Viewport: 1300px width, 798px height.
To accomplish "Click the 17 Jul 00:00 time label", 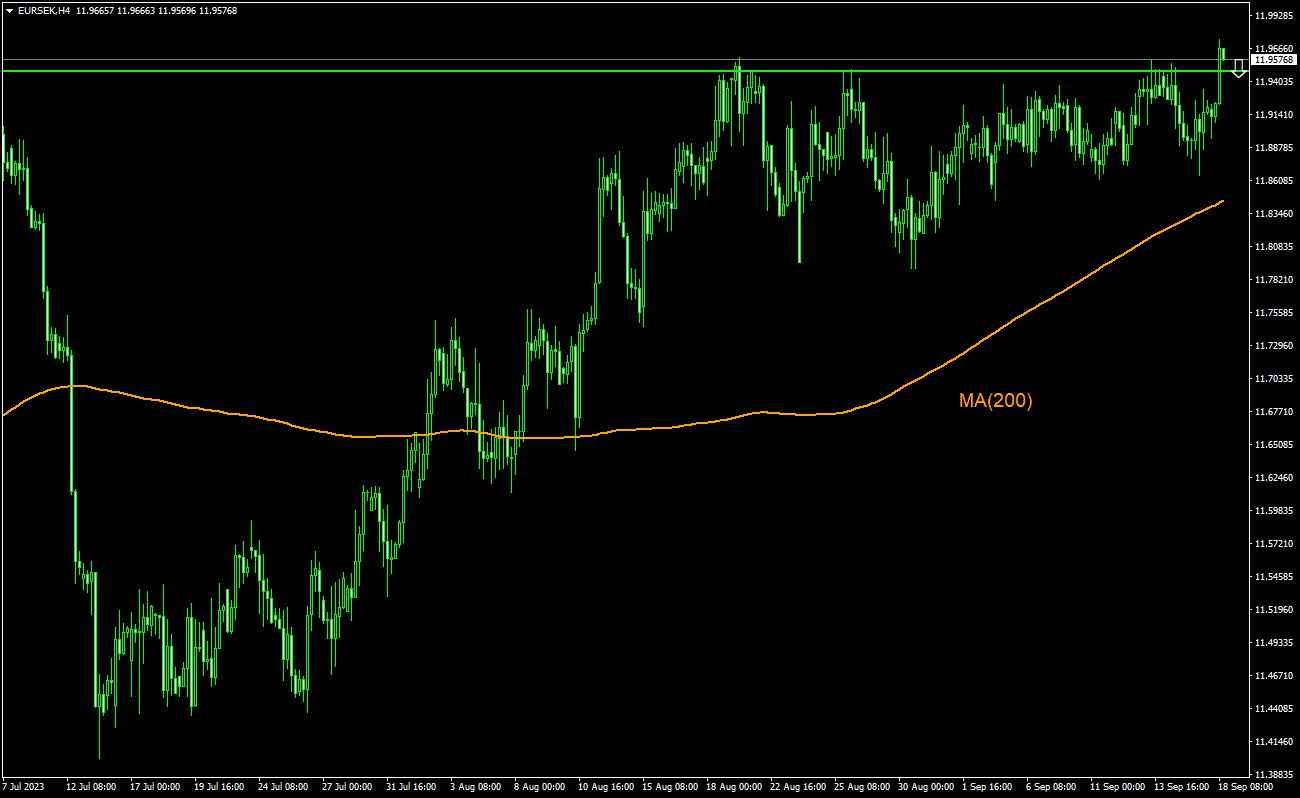I will [x=155, y=787].
